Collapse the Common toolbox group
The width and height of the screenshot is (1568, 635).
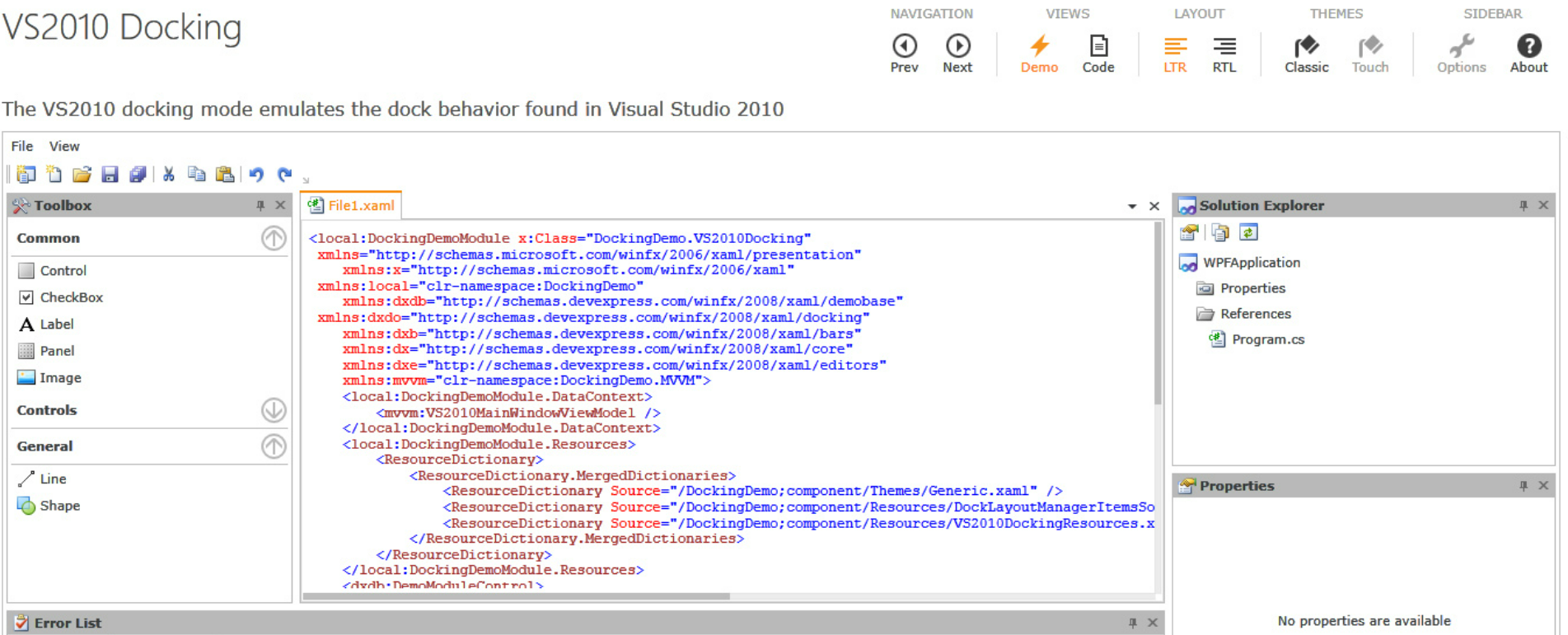274,238
